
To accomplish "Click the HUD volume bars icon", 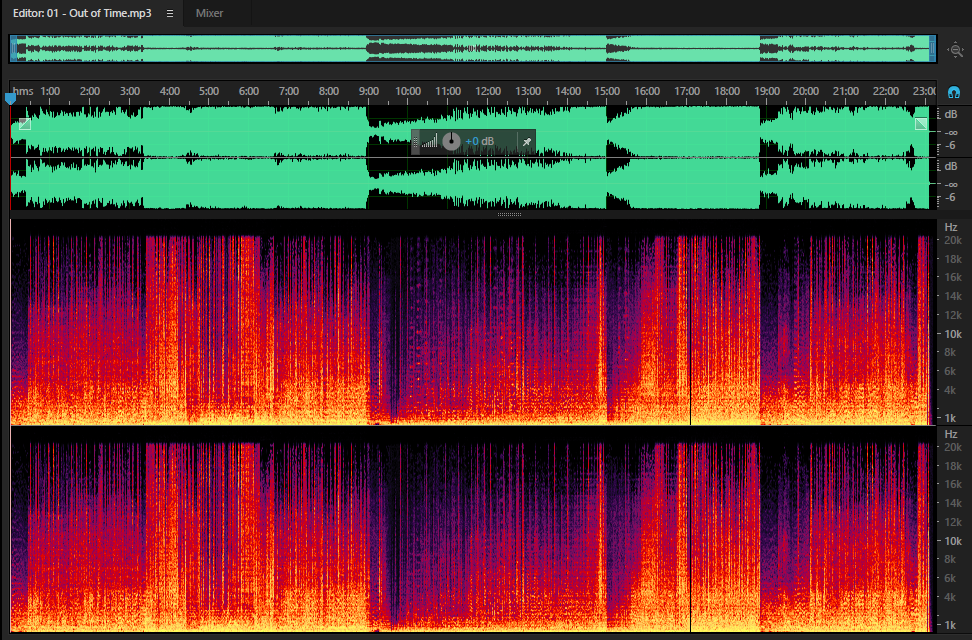I will click(x=429, y=142).
